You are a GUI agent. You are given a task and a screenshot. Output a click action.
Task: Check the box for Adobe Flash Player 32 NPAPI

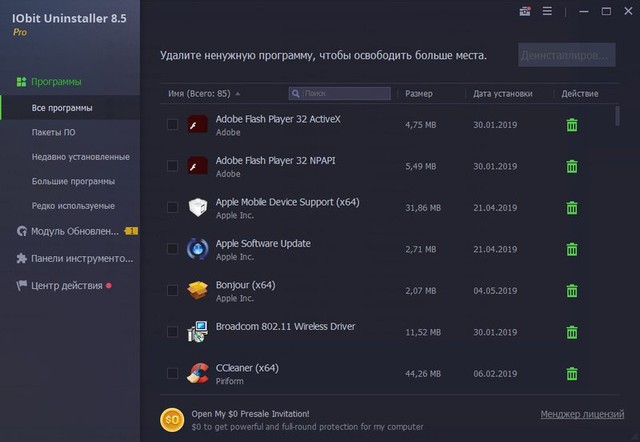[173, 166]
